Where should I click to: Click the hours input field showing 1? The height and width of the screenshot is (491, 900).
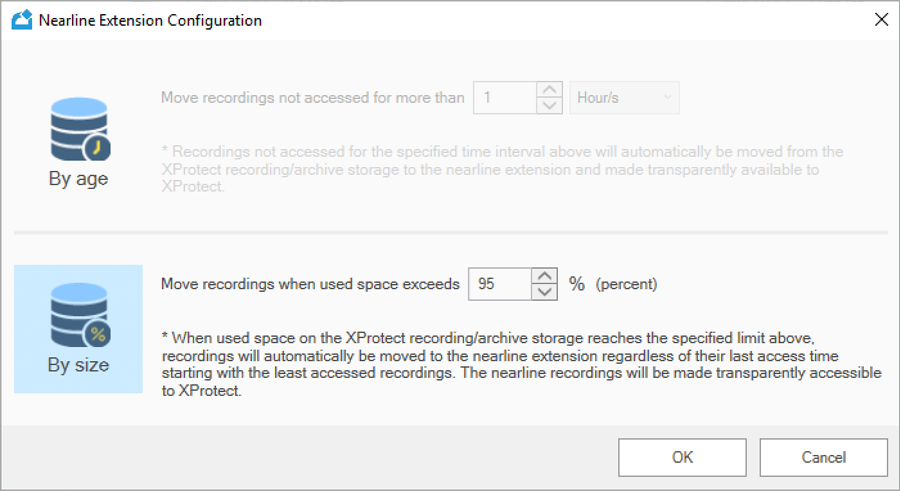pos(505,98)
